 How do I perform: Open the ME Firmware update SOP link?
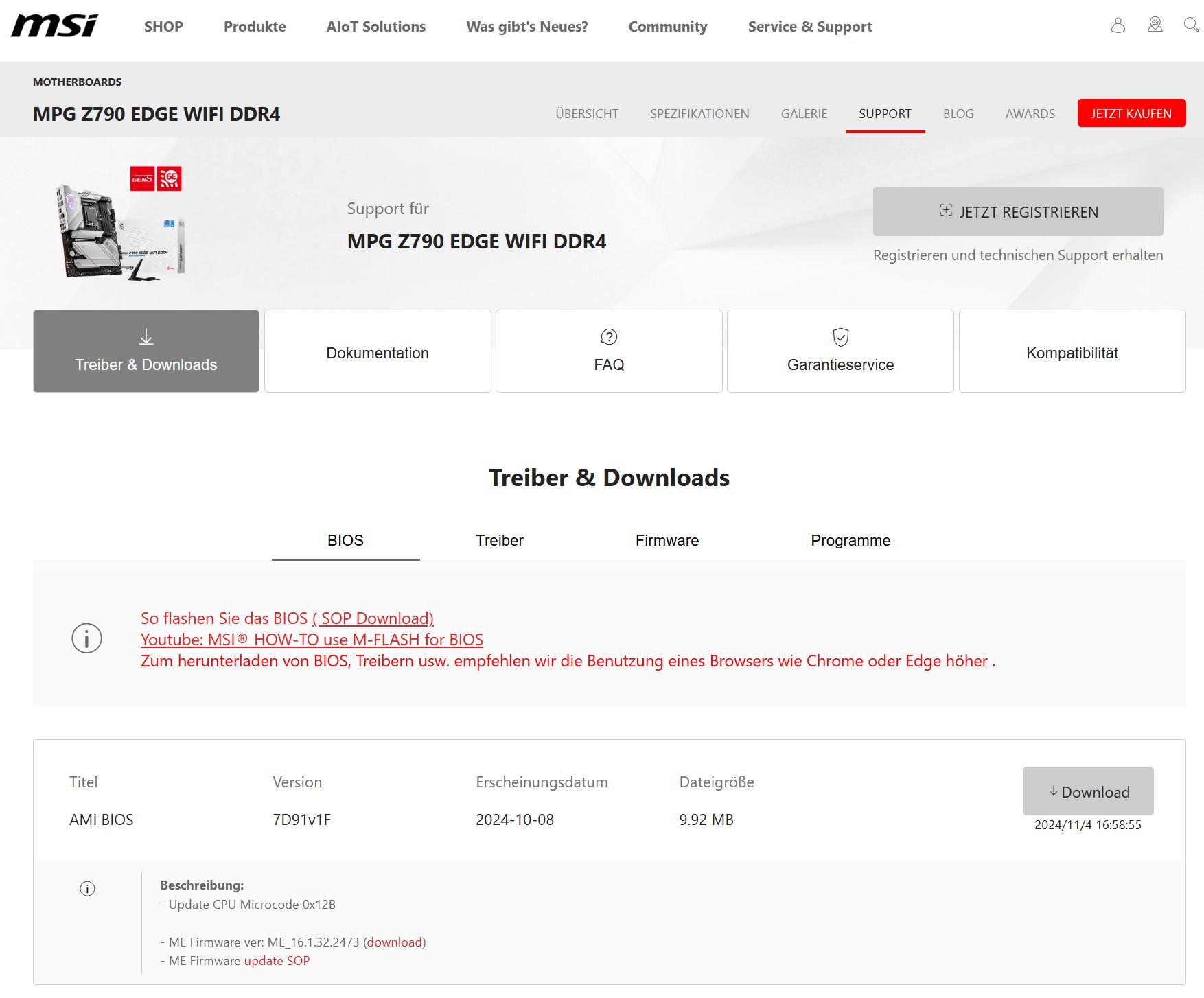277,961
